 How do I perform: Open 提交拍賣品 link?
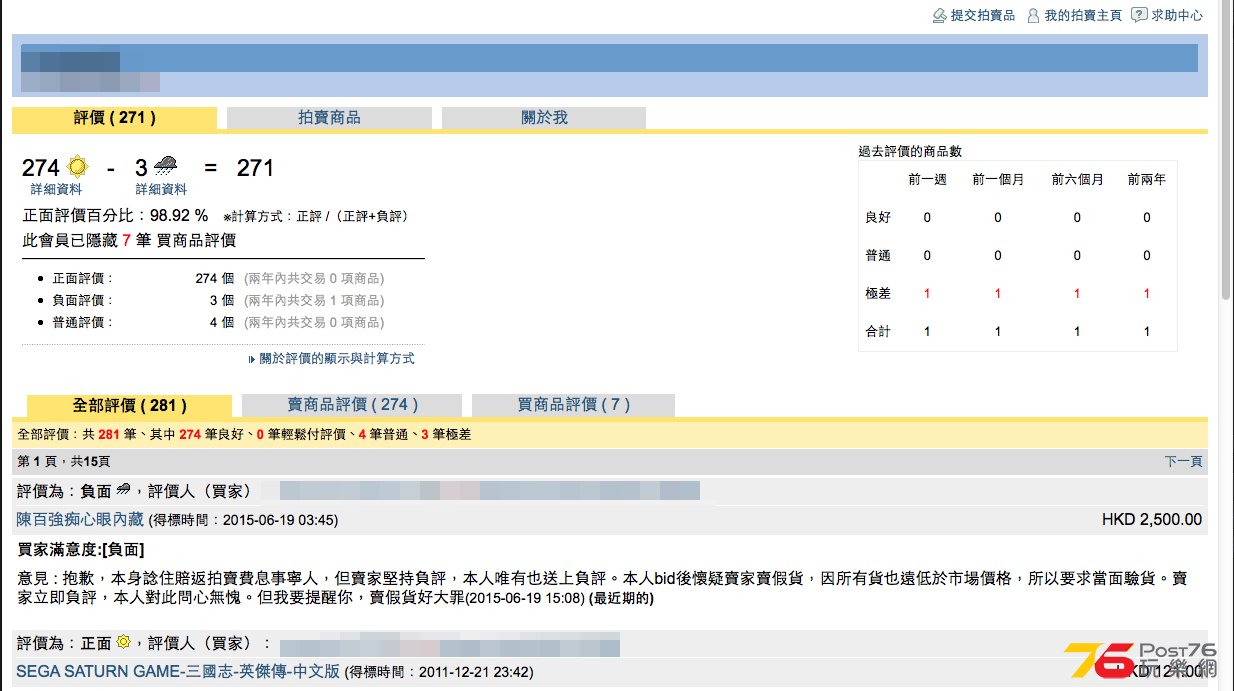click(982, 15)
